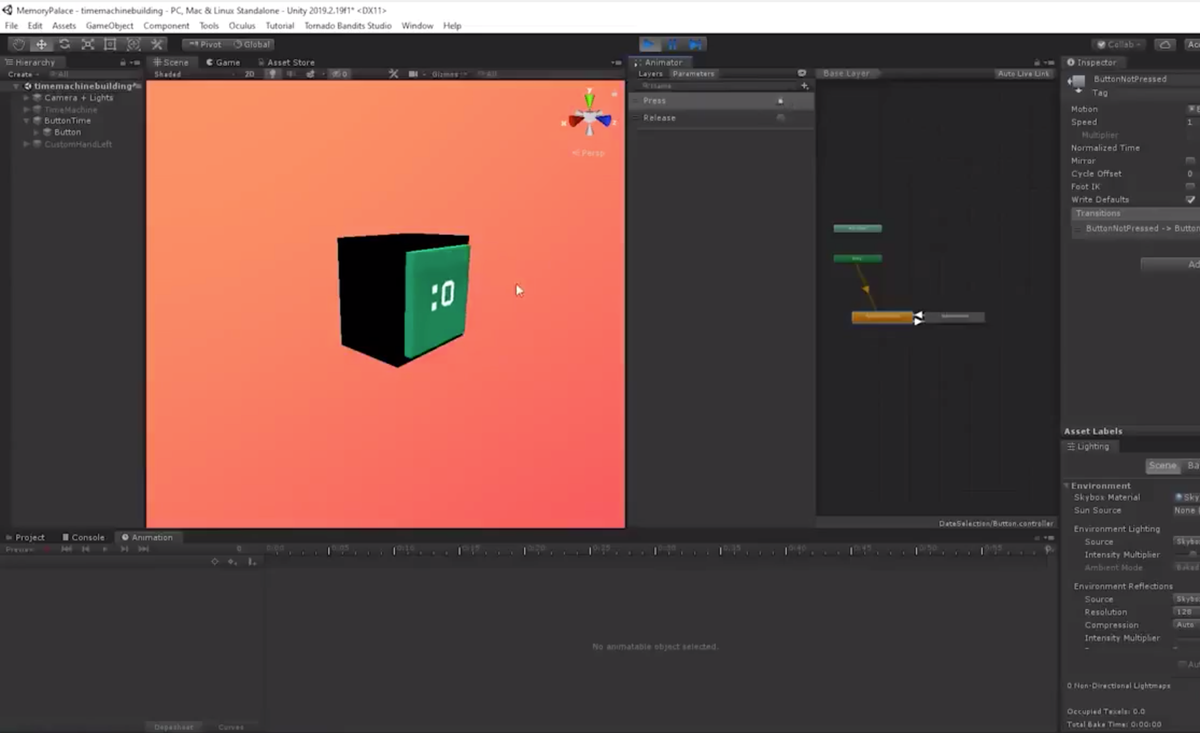Screen dimensions: 1200x733
Task: Enable the Mirror checkbox
Action: click(x=1190, y=161)
